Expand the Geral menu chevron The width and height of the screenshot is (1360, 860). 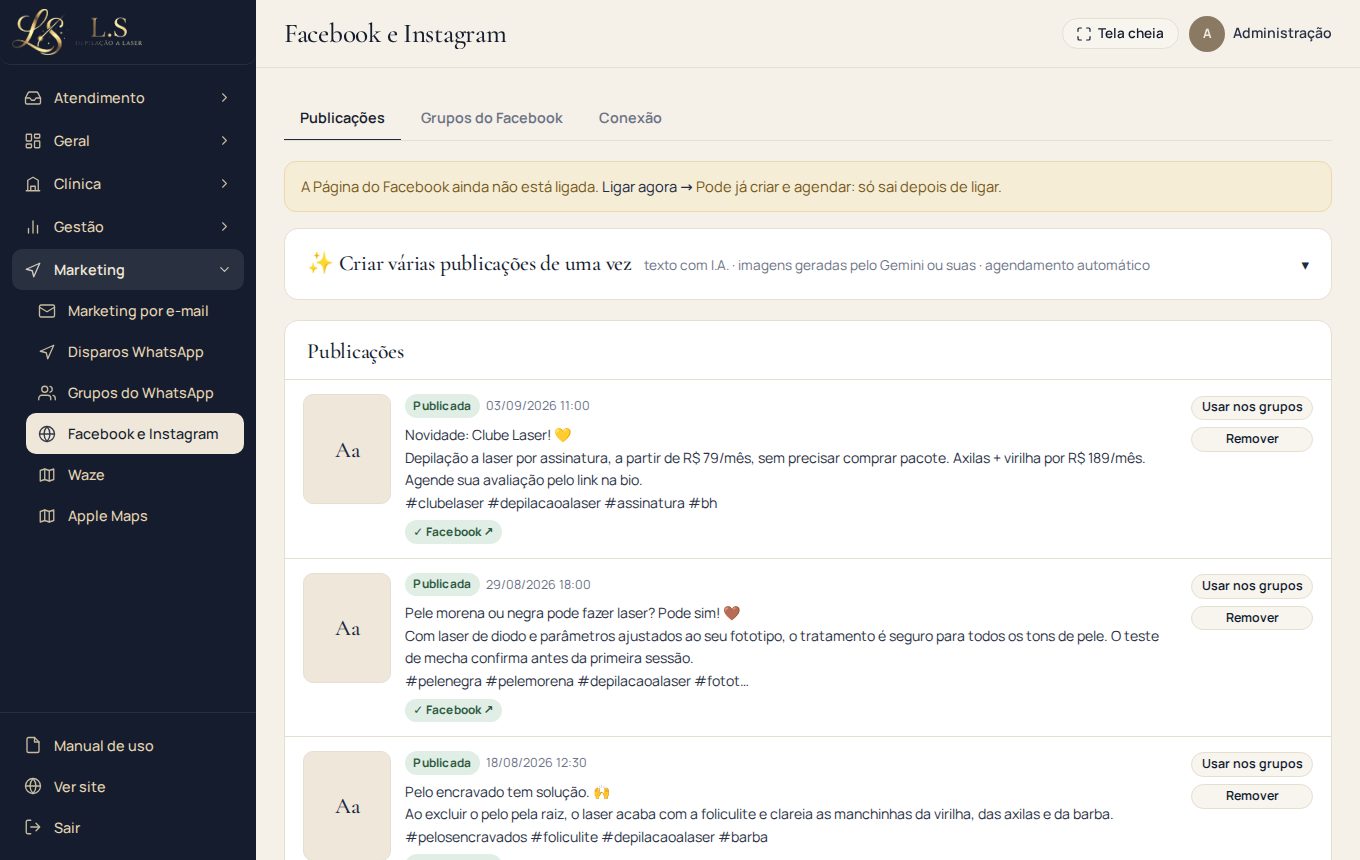point(224,141)
